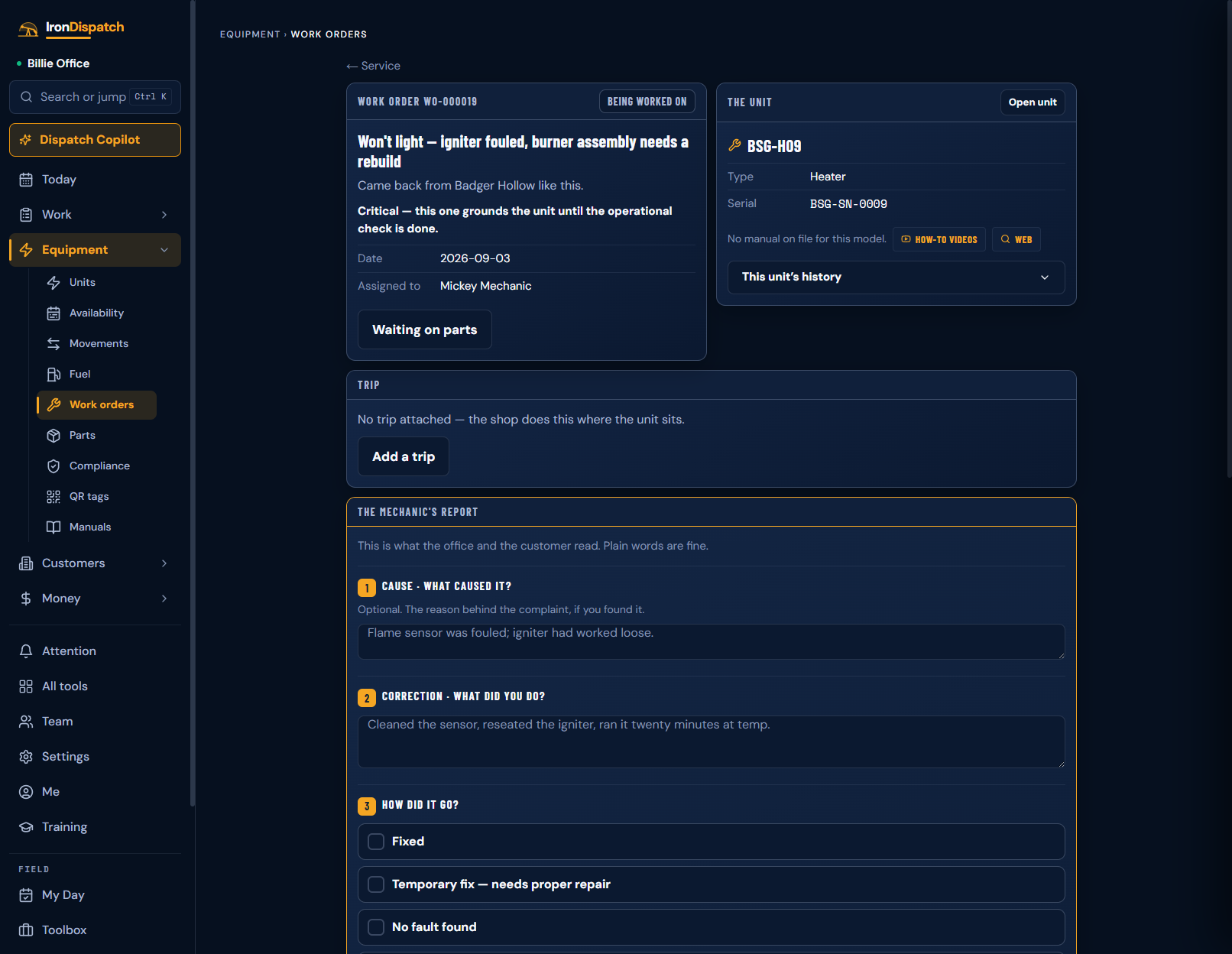The image size is (1232, 954).
Task: Click the Cause text area
Action: click(x=712, y=641)
